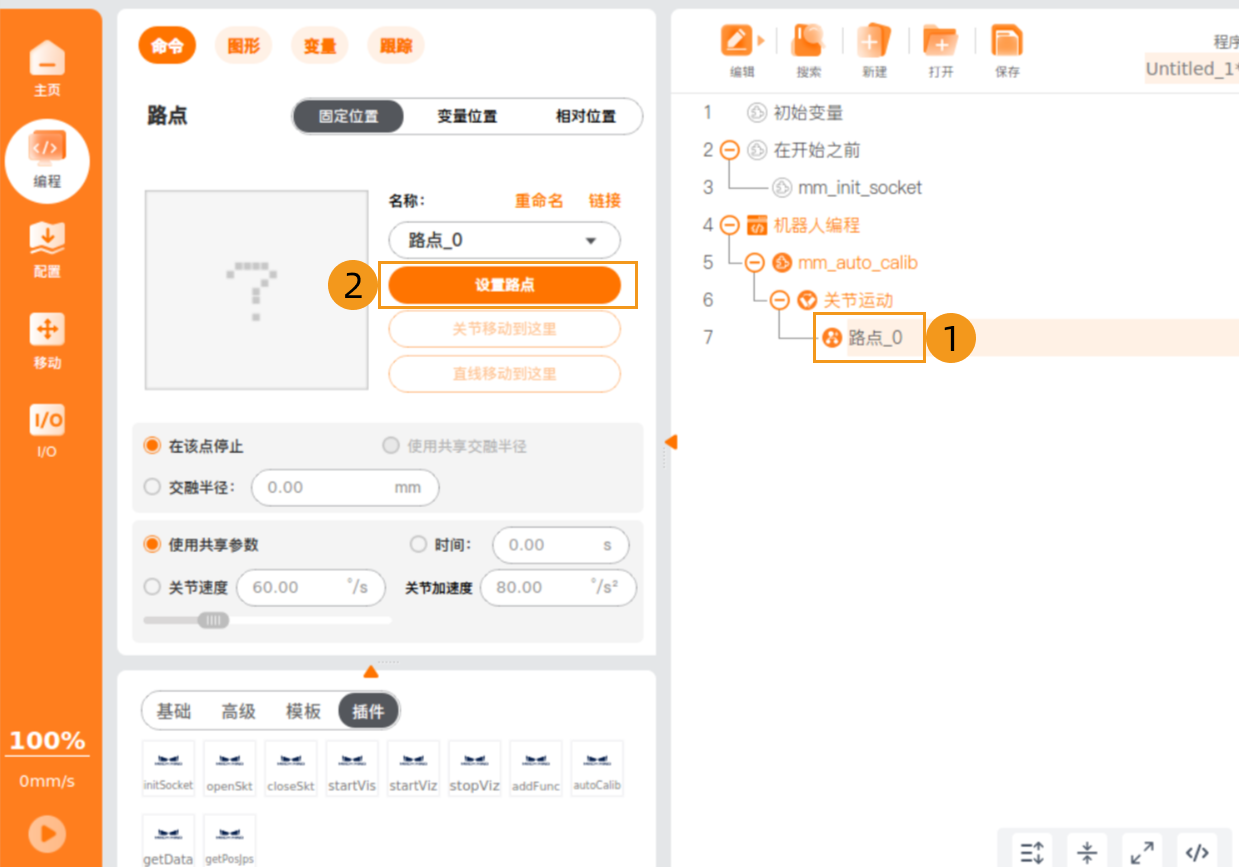The image size is (1239, 867).
Task: Click the fullscreen expand icon at bottom
Action: (1141, 852)
